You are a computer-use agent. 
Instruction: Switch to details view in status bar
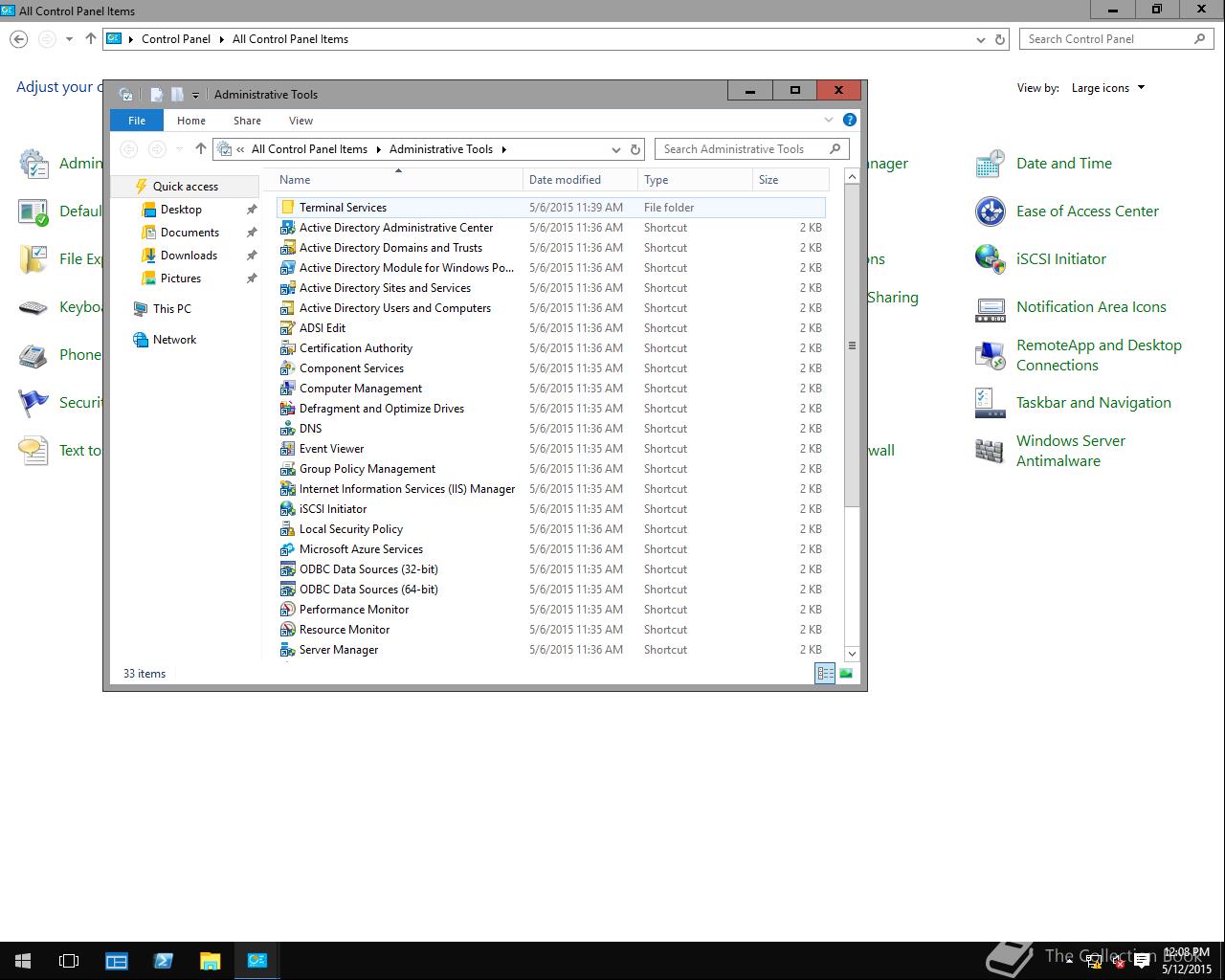tap(825, 674)
